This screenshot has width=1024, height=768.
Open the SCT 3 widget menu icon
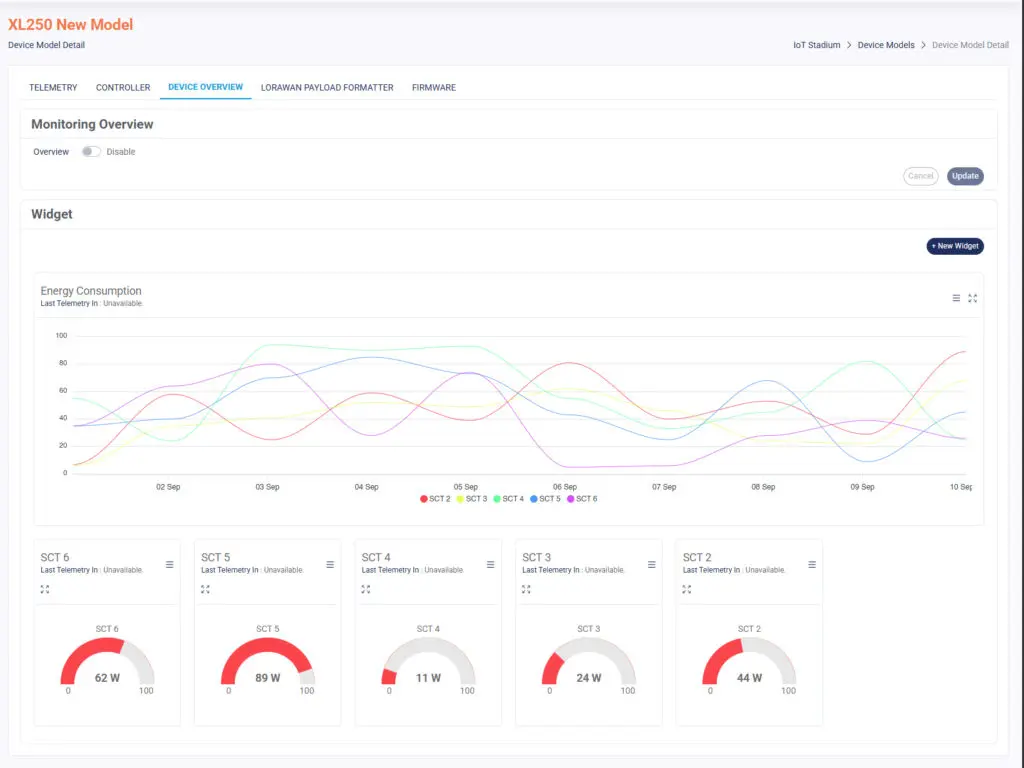pos(652,565)
